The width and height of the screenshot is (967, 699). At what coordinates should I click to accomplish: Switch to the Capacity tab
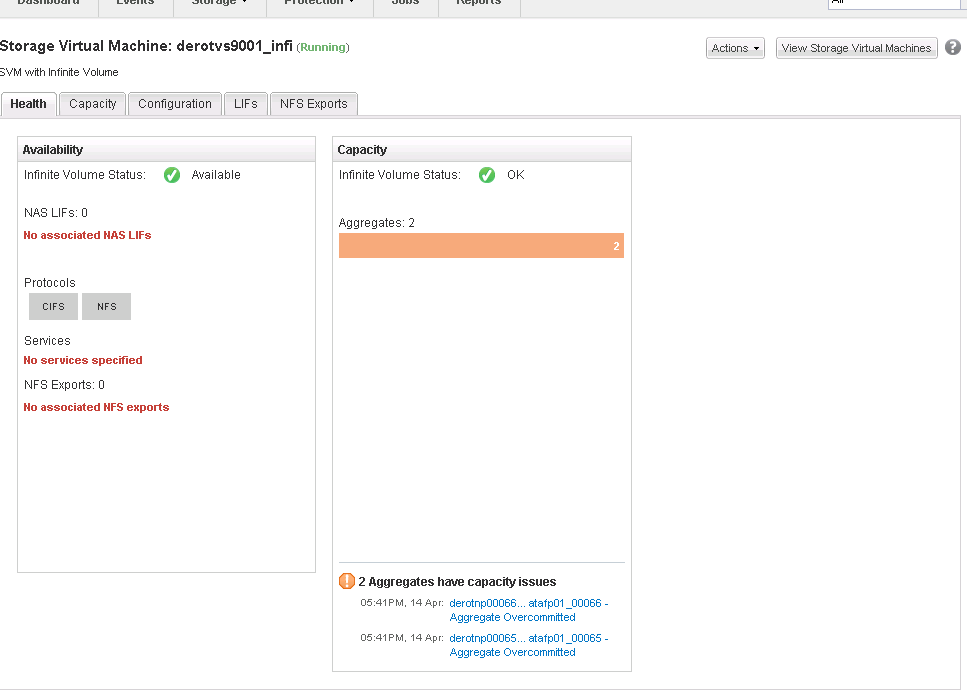tap(93, 104)
